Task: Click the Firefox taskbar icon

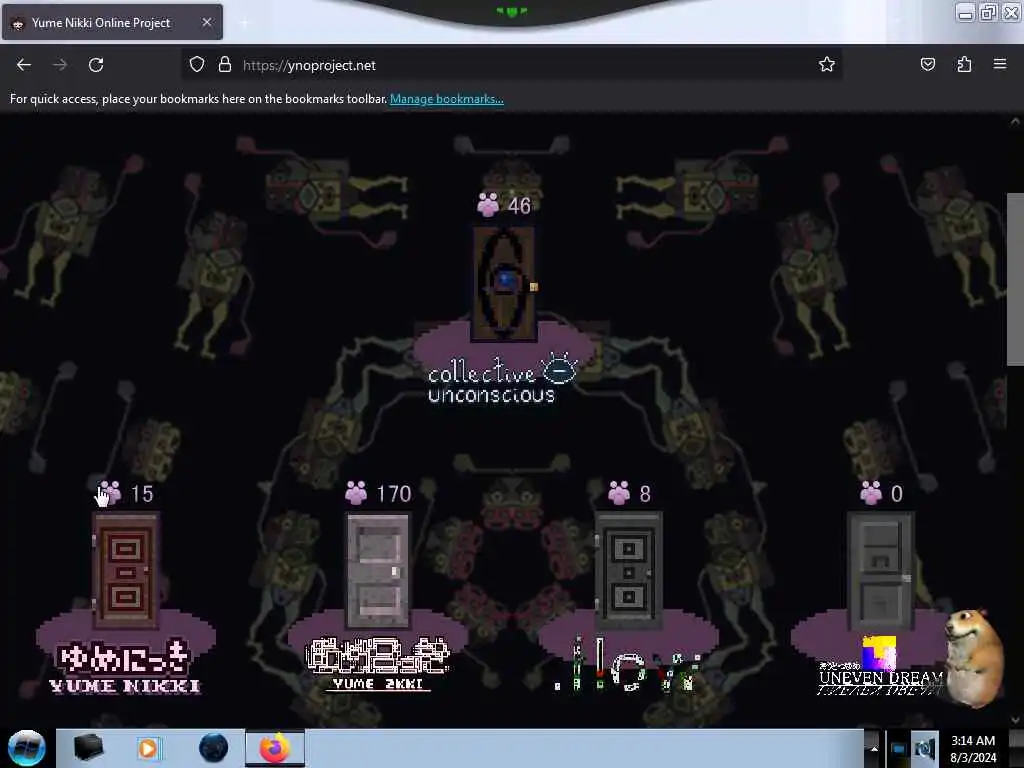Action: [x=275, y=748]
